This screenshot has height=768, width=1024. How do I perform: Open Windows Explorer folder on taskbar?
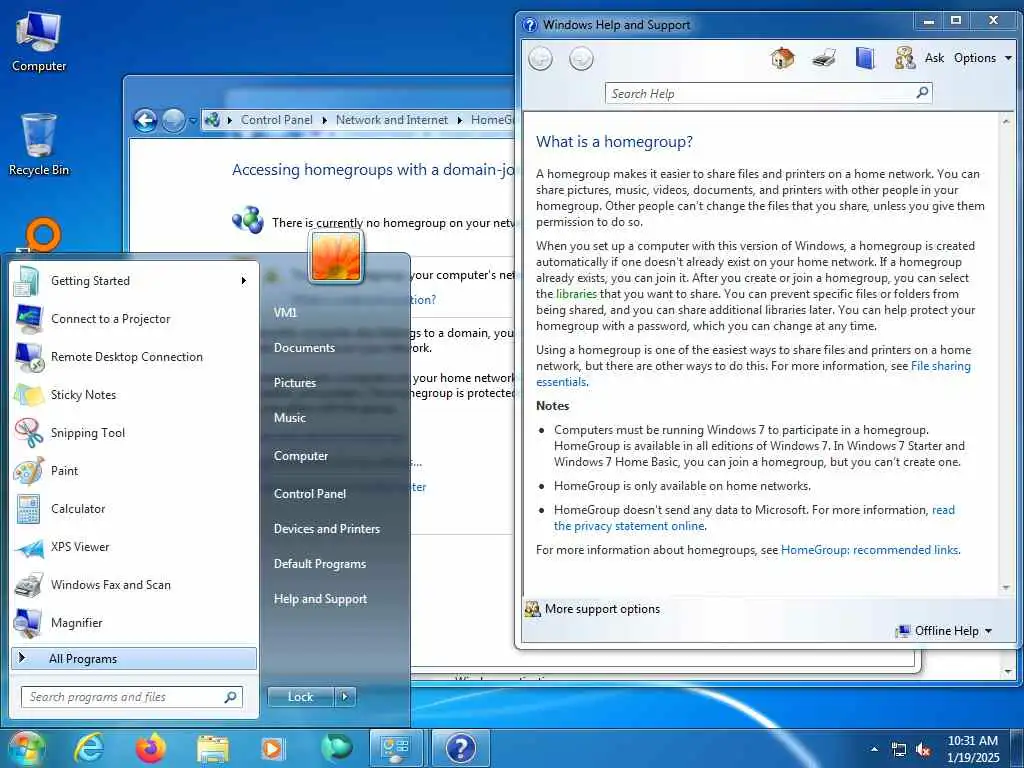tap(213, 749)
